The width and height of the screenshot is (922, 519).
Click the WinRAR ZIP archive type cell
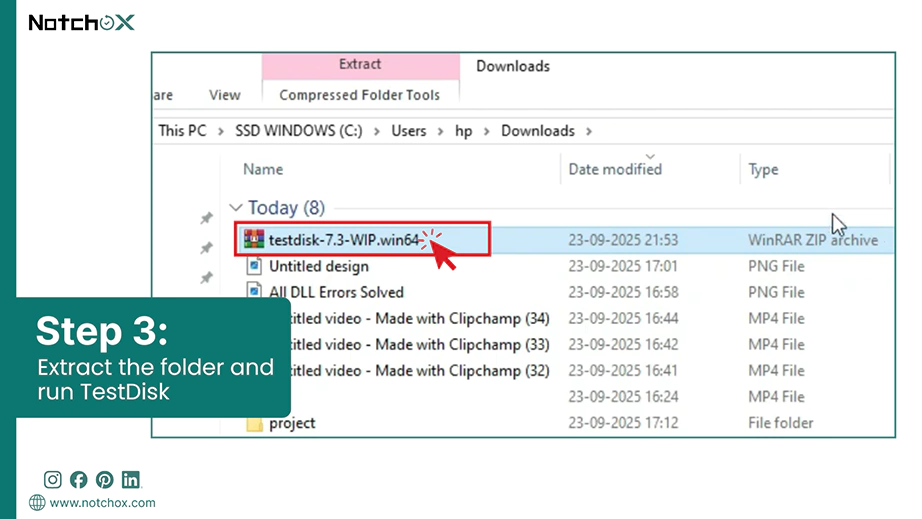tap(813, 240)
